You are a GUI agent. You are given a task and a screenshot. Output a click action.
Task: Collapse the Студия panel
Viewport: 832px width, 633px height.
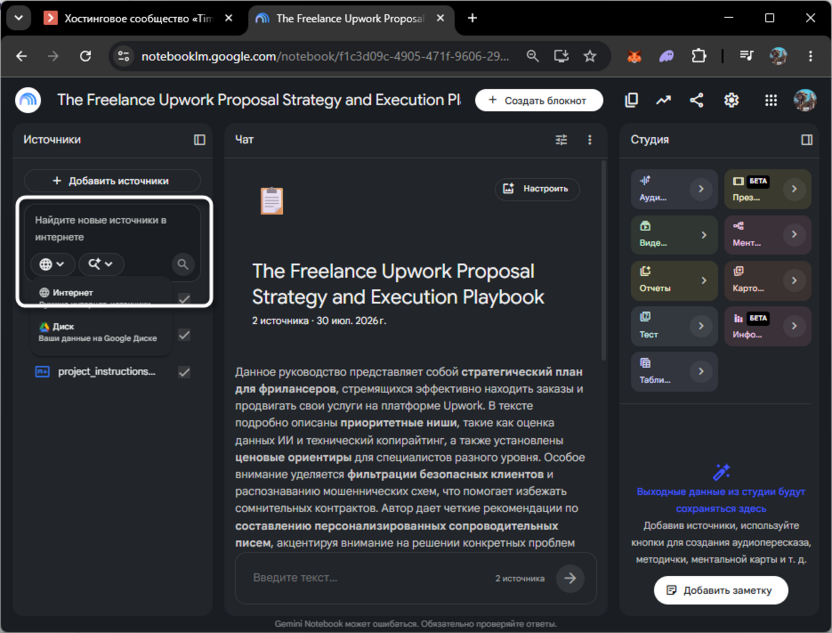[x=807, y=140]
